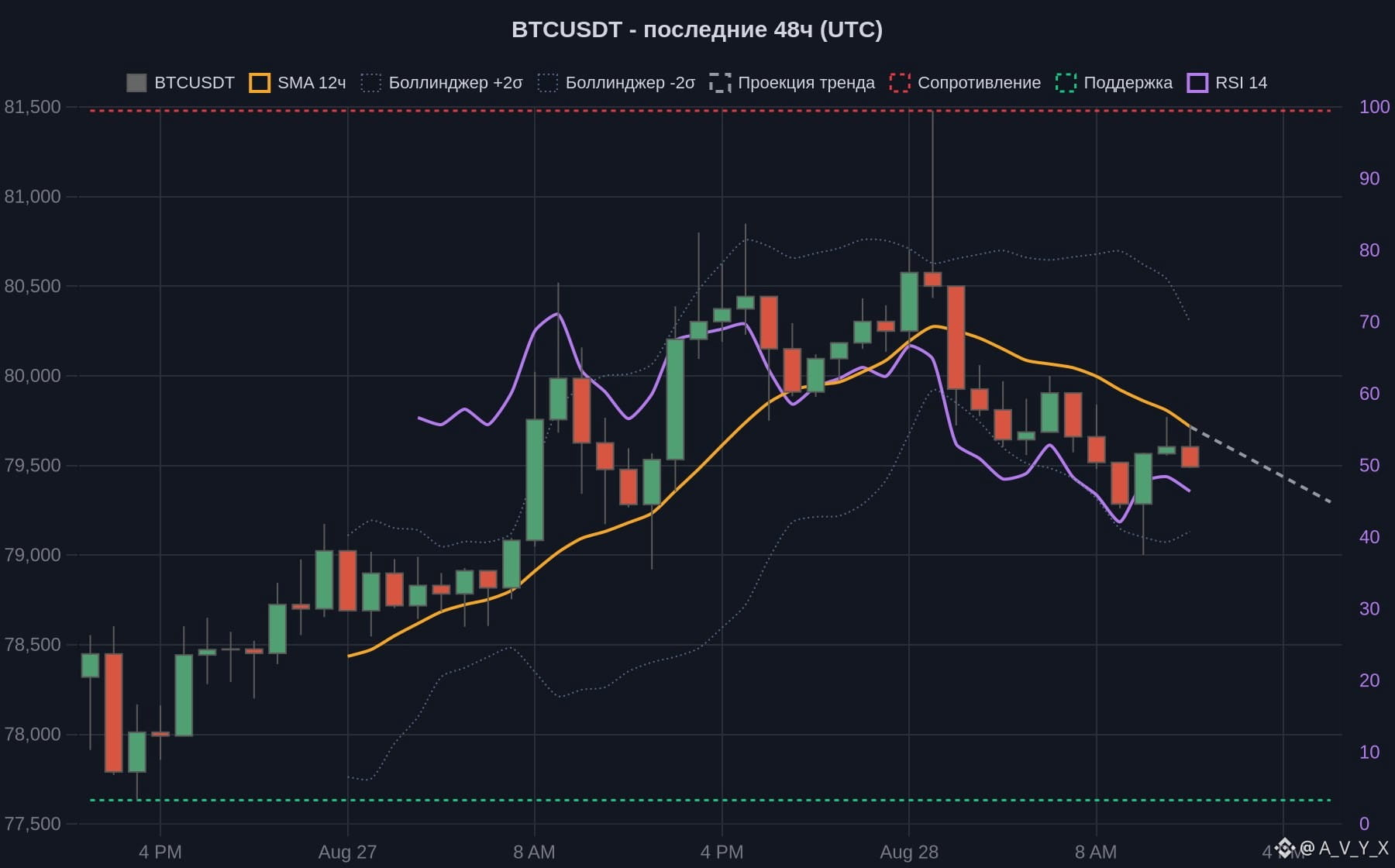Click the Aug 27 time axis label
Image resolution: width=1395 pixels, height=868 pixels.
click(347, 852)
